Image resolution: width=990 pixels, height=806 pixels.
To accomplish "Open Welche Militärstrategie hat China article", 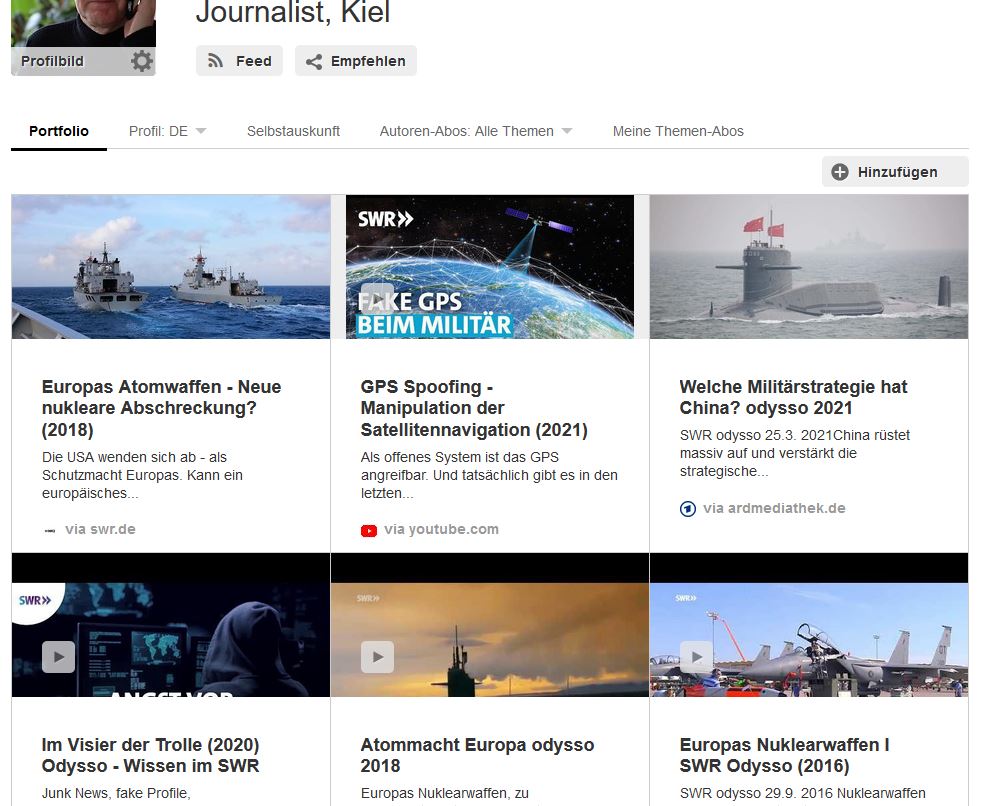I will [x=793, y=397].
